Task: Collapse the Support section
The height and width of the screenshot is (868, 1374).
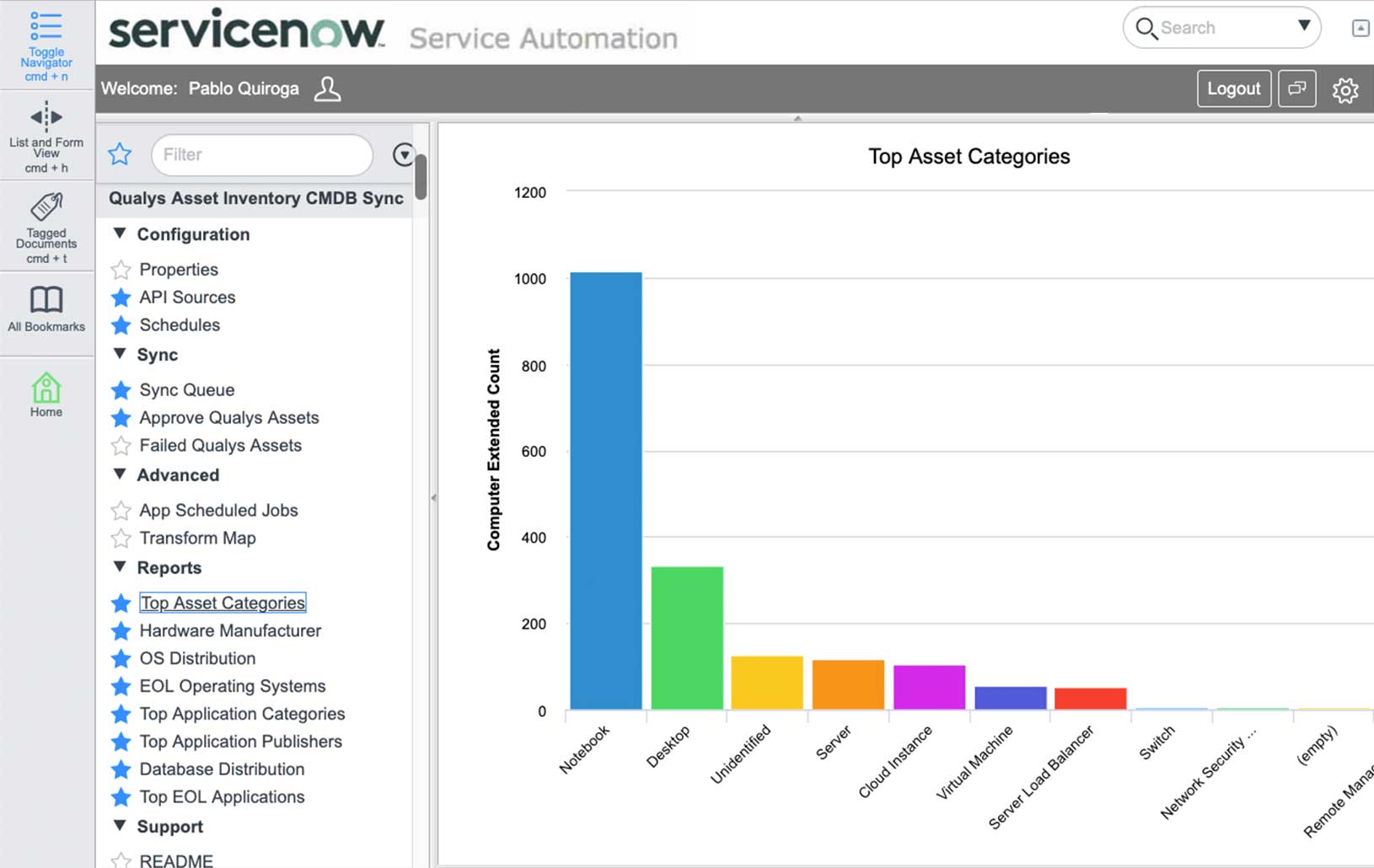Action: [120, 826]
